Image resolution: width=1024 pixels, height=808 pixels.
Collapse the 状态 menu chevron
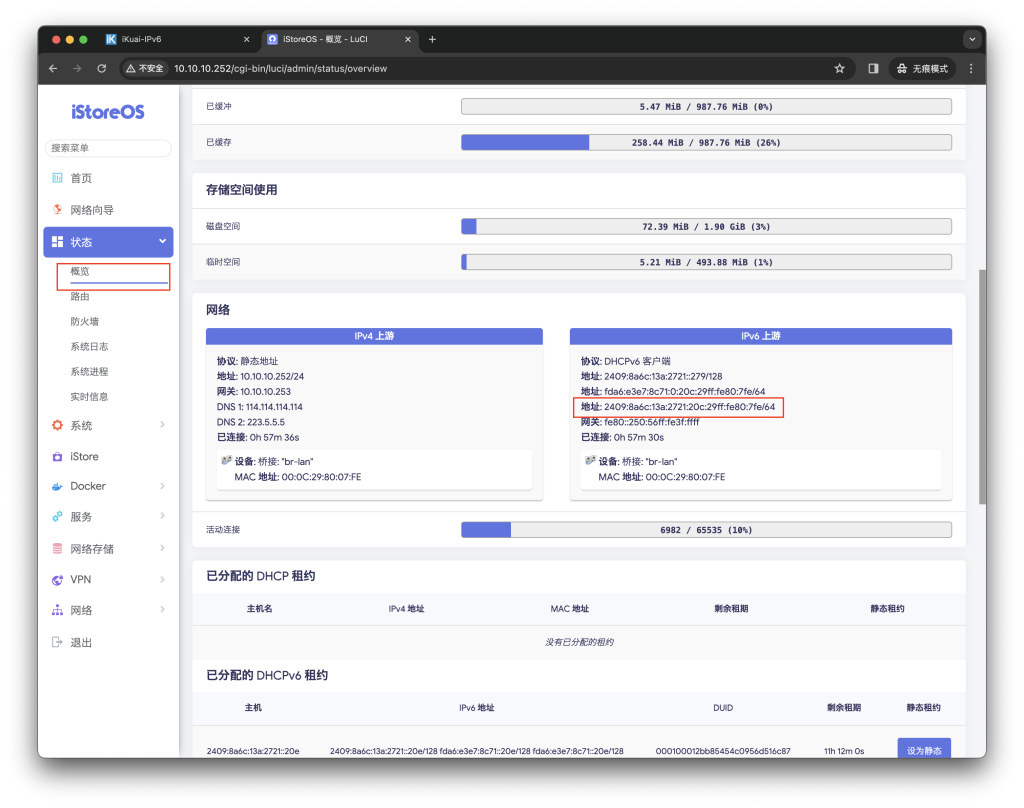coord(163,242)
